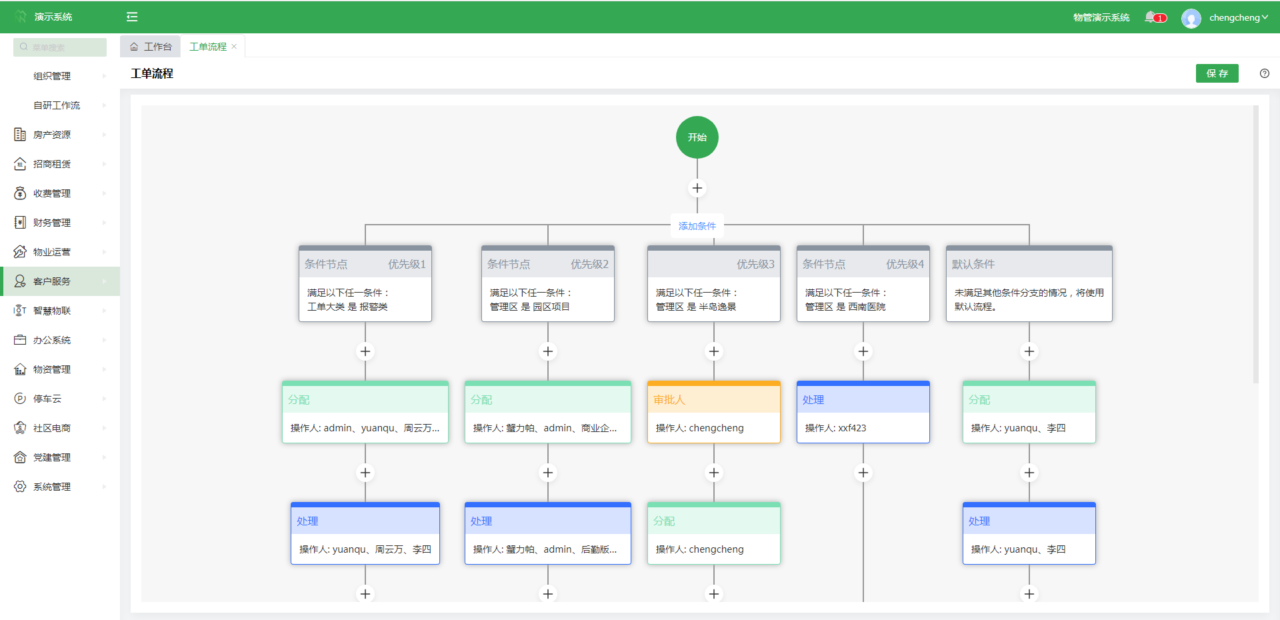Click the 收费管理 money bag icon

click(20, 193)
